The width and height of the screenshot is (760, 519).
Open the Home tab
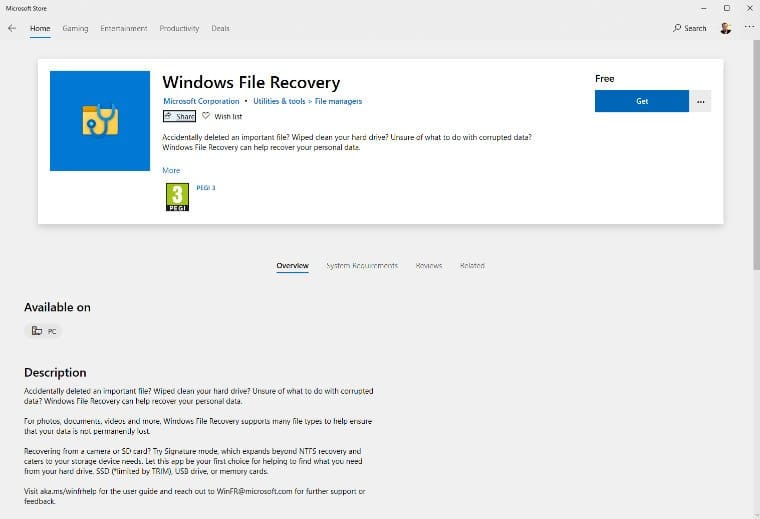[x=40, y=28]
